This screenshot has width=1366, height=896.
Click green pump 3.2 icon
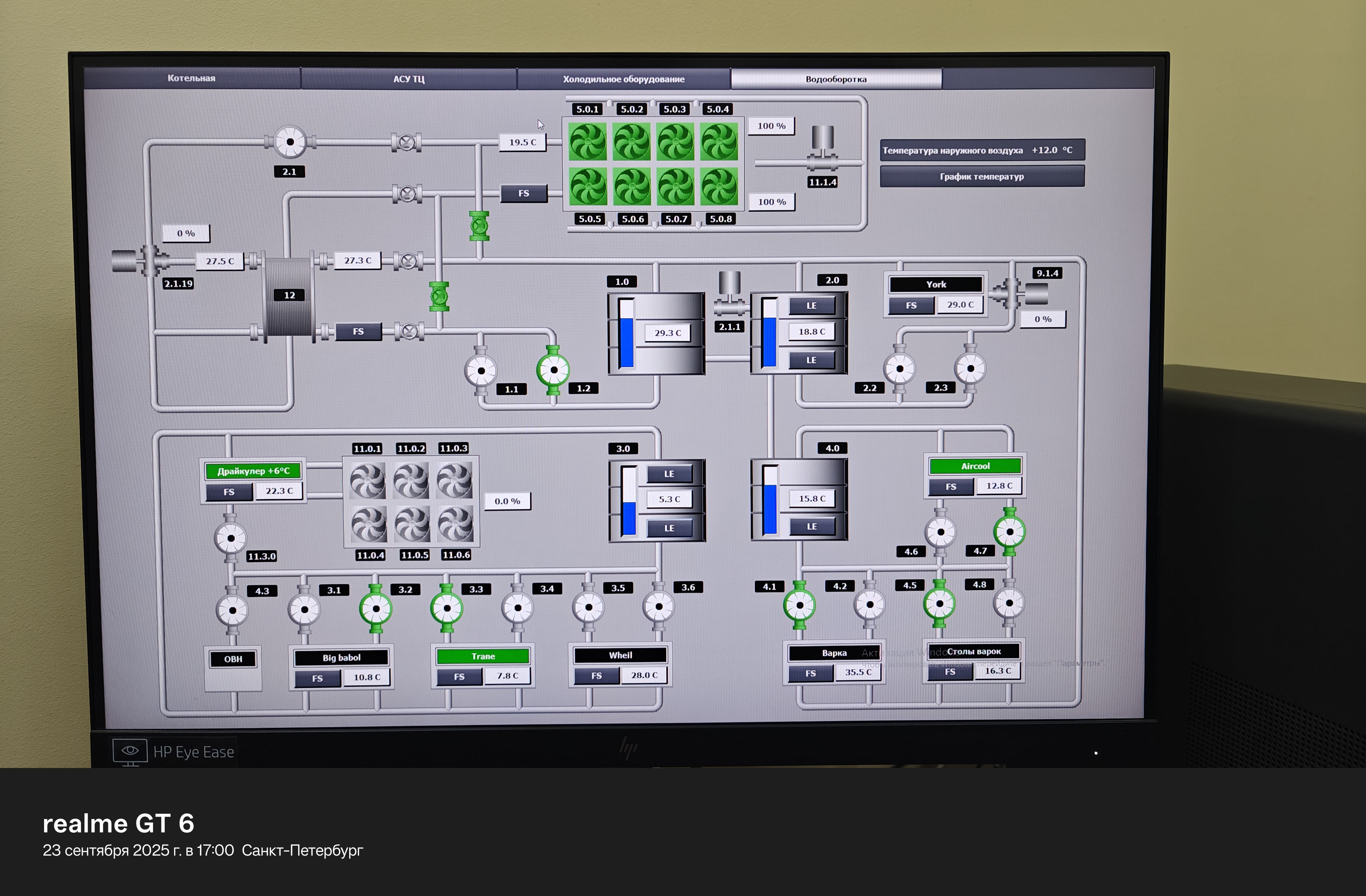click(376, 609)
